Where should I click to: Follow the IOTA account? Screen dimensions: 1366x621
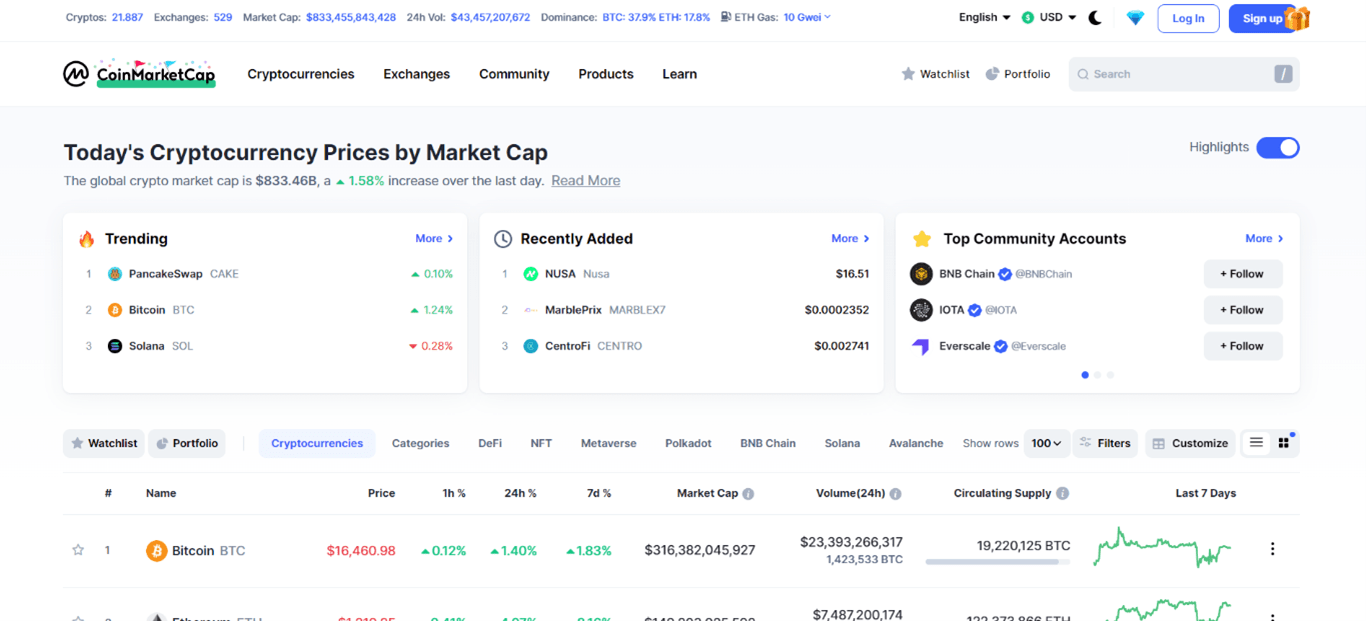tap(1243, 310)
